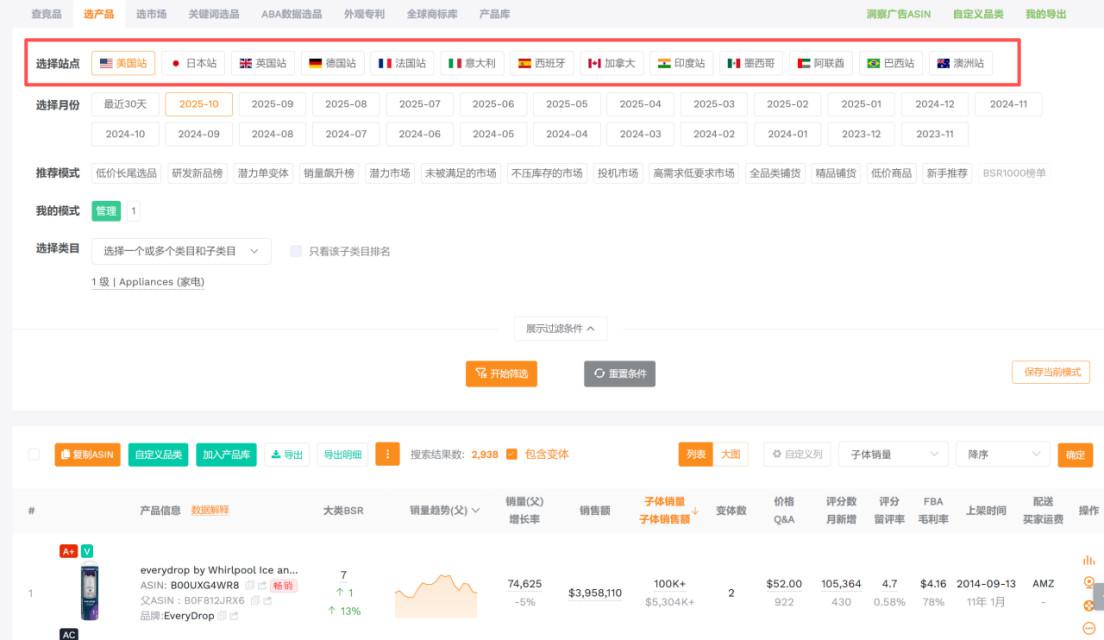Image resolution: width=1104 pixels, height=640 pixels.
Task: Open the 子体销量 sort field dropdown
Action: [893, 454]
